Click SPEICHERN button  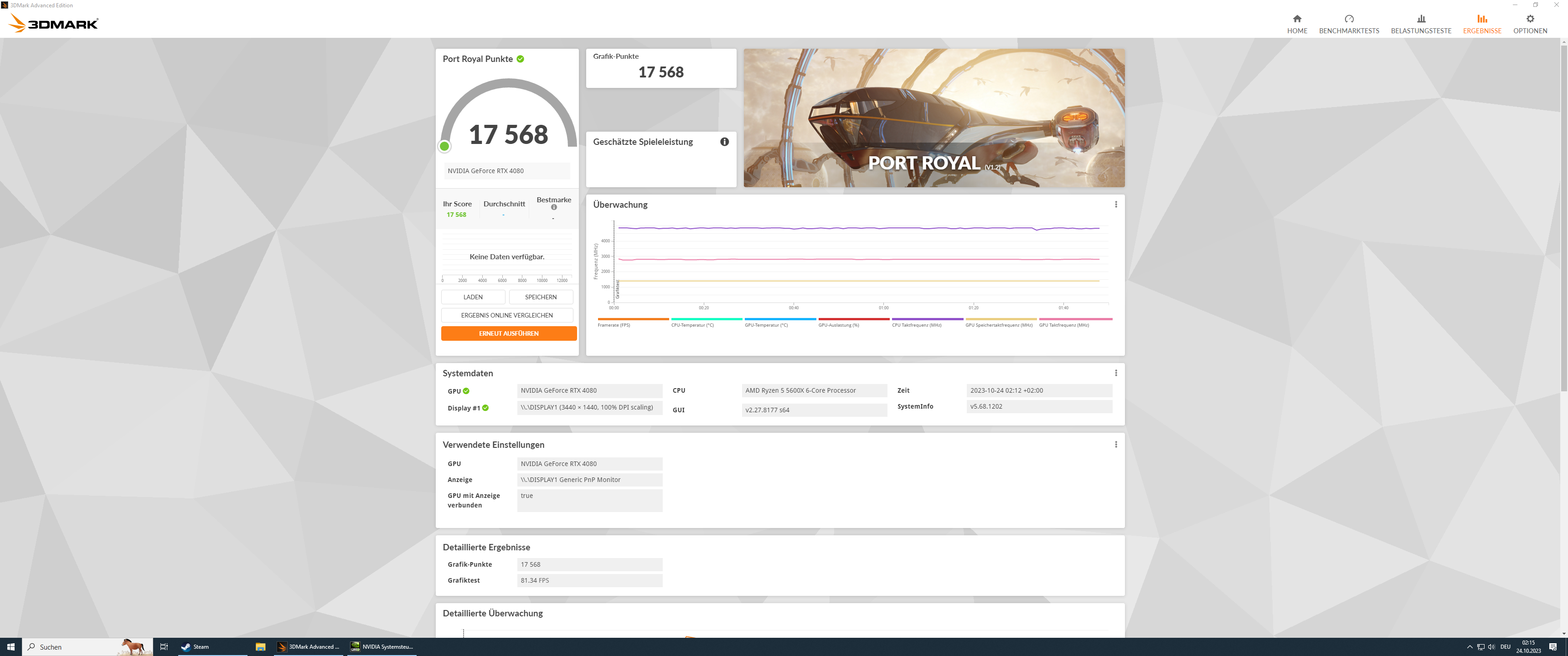click(540, 297)
